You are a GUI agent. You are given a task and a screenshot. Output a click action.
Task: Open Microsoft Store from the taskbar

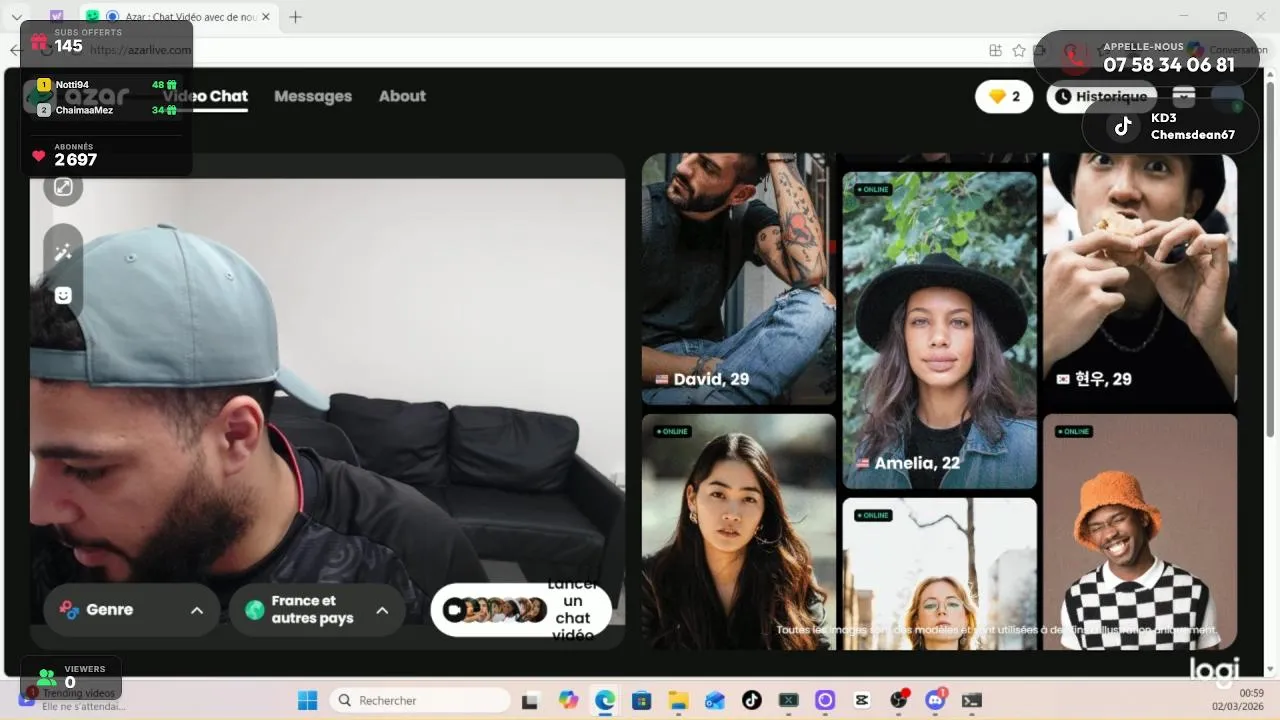tap(642, 701)
